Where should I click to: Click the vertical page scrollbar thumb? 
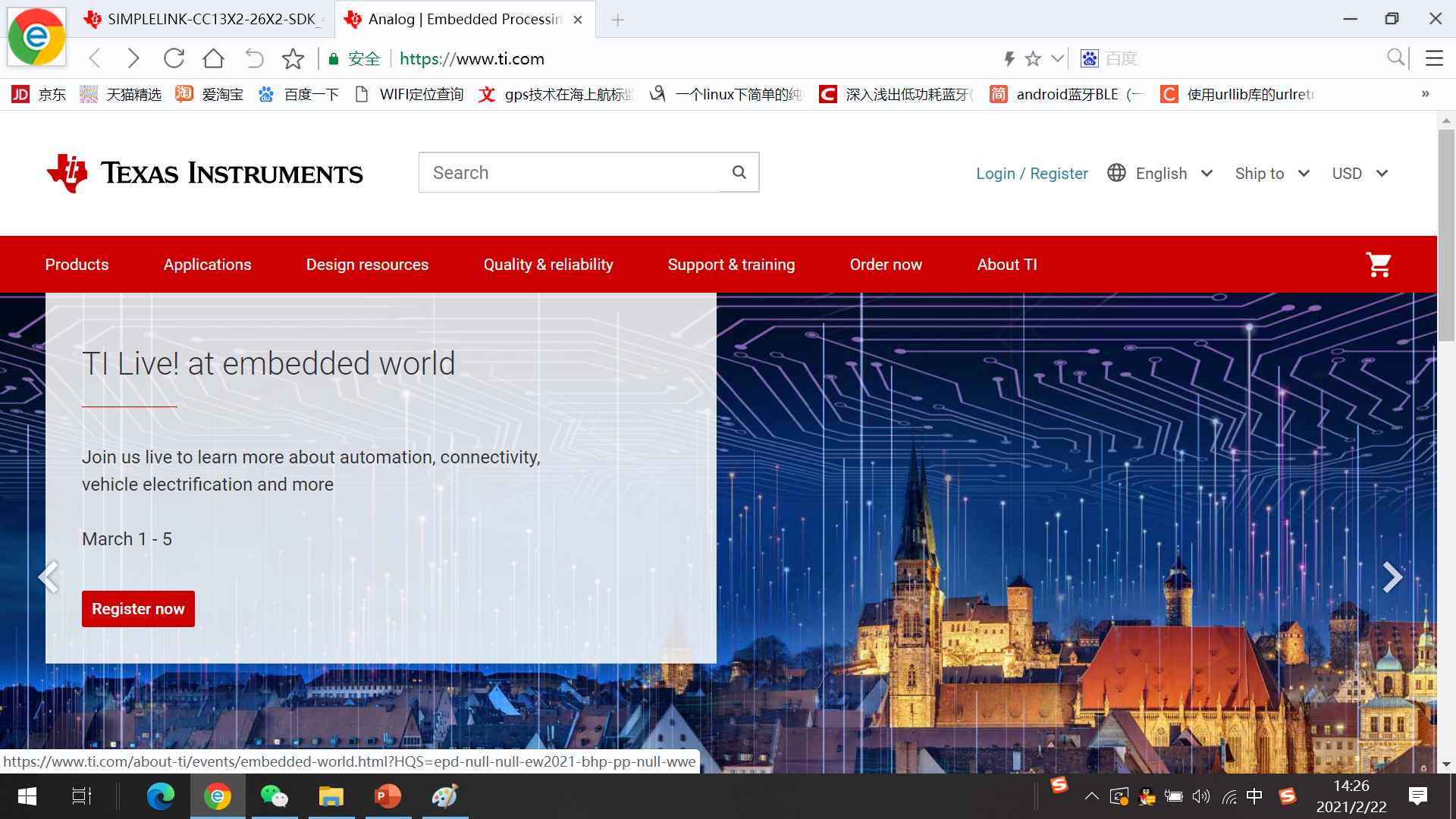(1446, 235)
